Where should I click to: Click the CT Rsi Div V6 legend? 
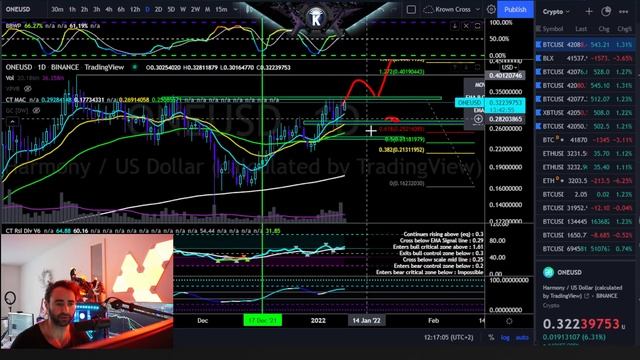[23, 231]
